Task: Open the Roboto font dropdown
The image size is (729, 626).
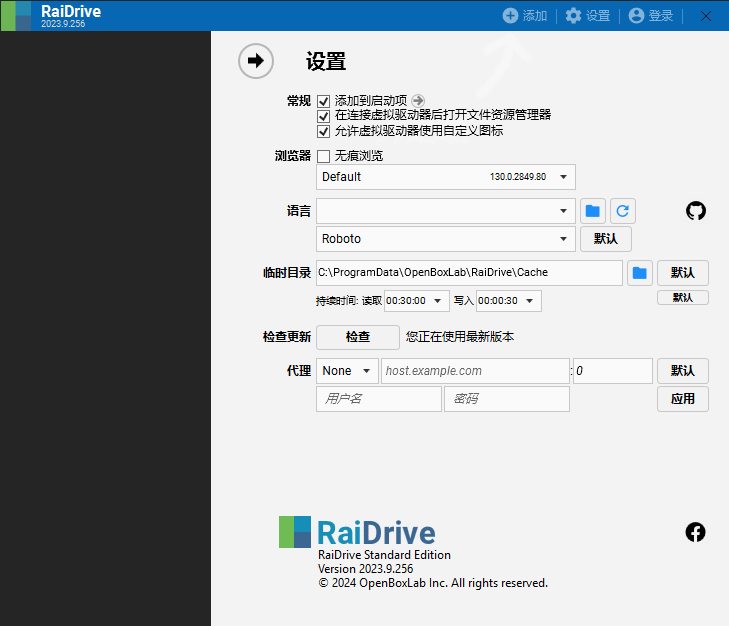Action: coord(446,239)
